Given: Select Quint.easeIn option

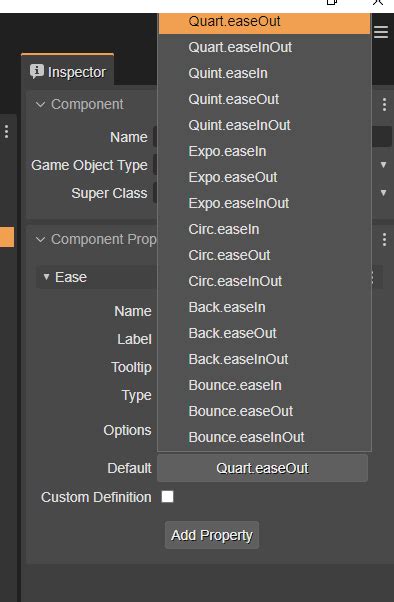Looking at the screenshot, I should coord(264,73).
